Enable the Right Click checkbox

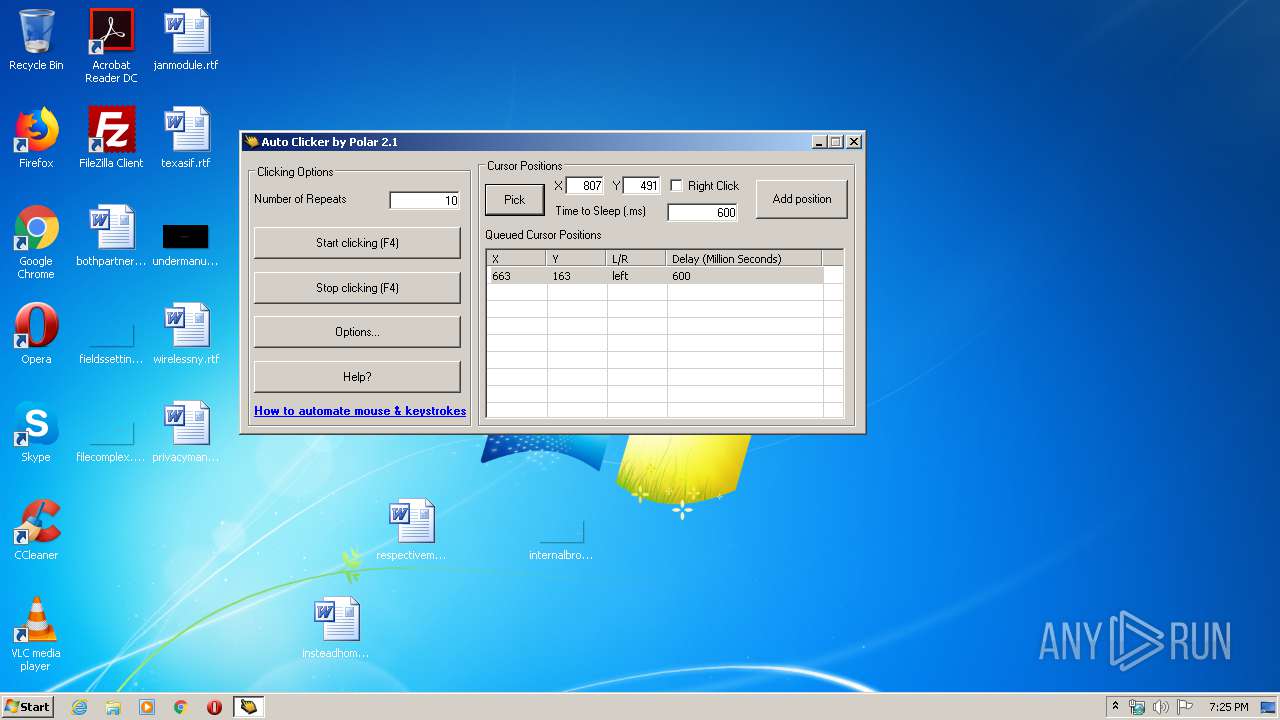[x=676, y=186]
